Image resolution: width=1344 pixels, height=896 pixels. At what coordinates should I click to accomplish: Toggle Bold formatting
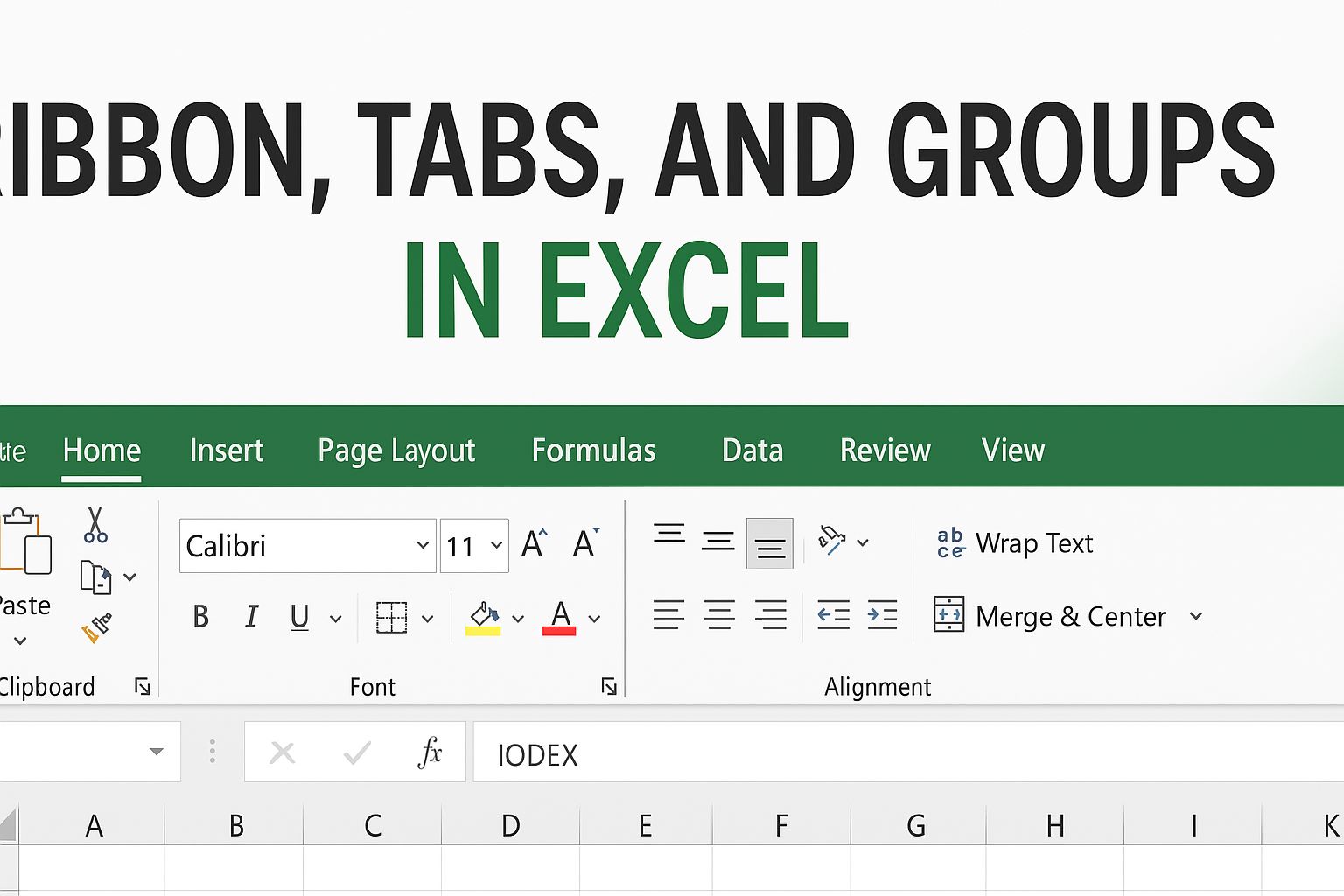(x=200, y=617)
